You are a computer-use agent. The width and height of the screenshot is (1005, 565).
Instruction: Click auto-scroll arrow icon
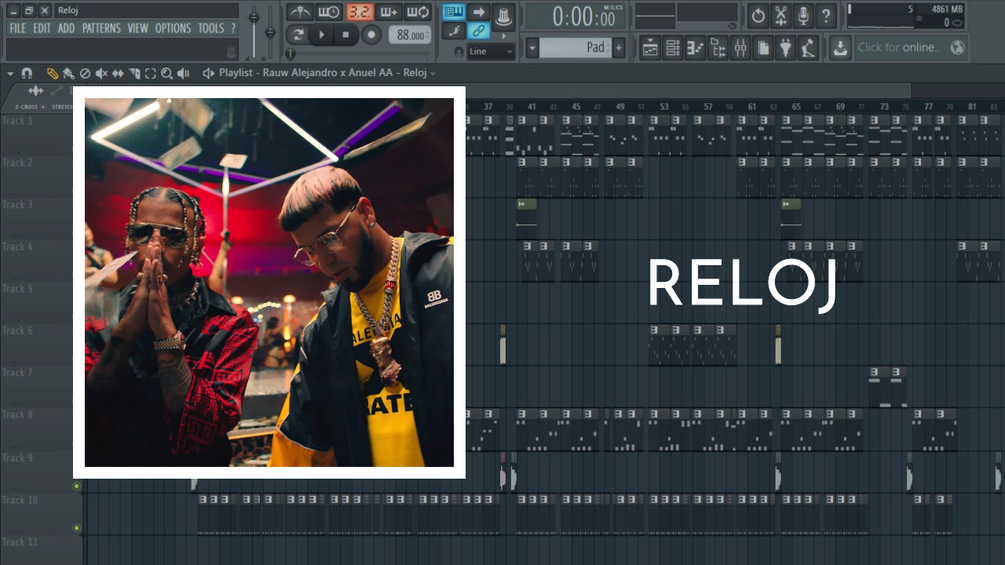click(x=478, y=12)
